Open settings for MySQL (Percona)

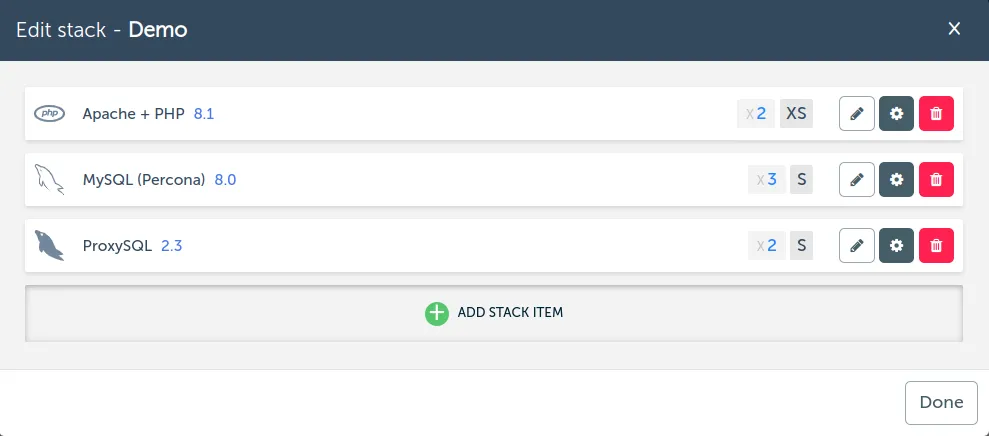[896, 180]
